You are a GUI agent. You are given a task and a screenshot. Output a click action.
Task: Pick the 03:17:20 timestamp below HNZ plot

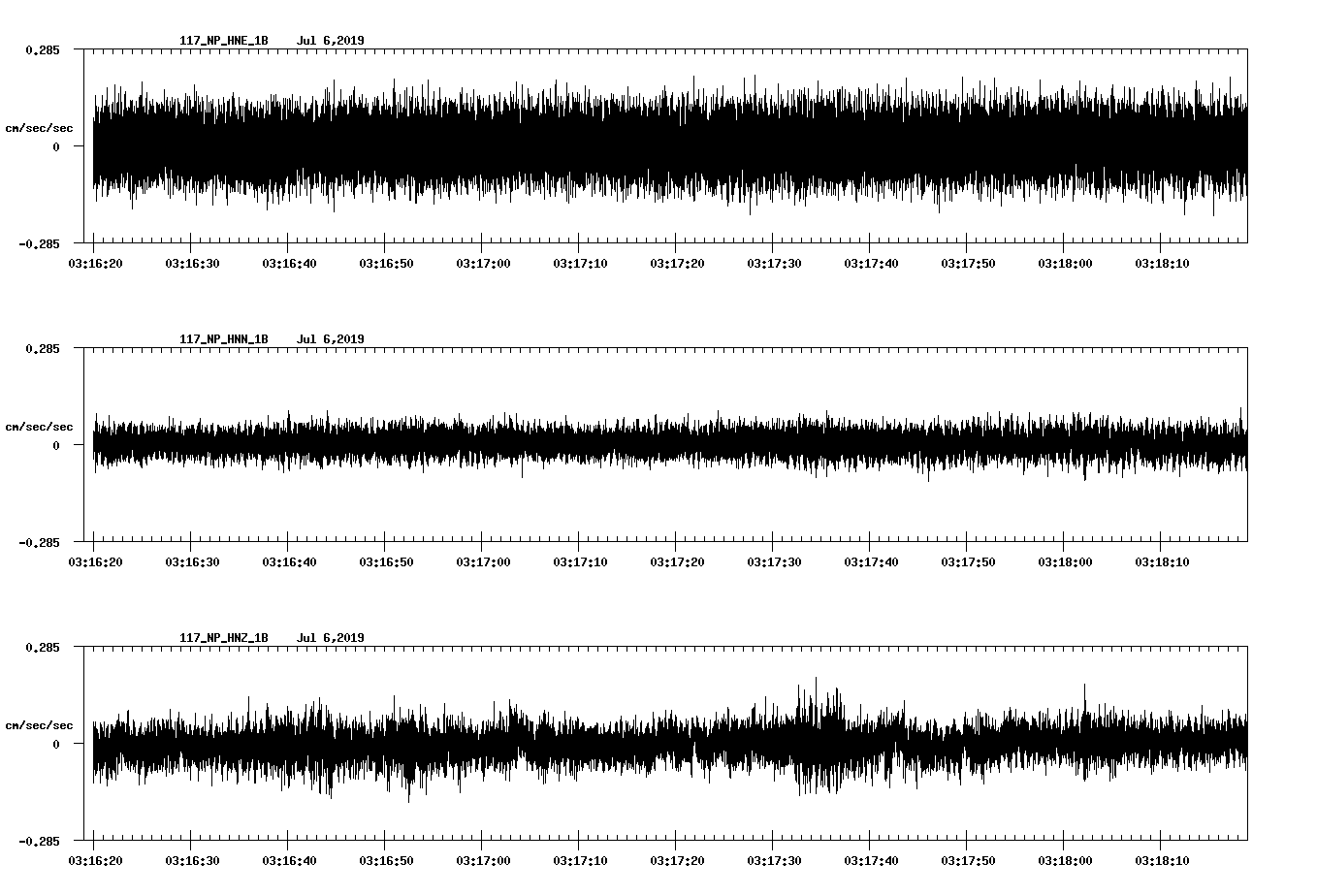coord(677,860)
